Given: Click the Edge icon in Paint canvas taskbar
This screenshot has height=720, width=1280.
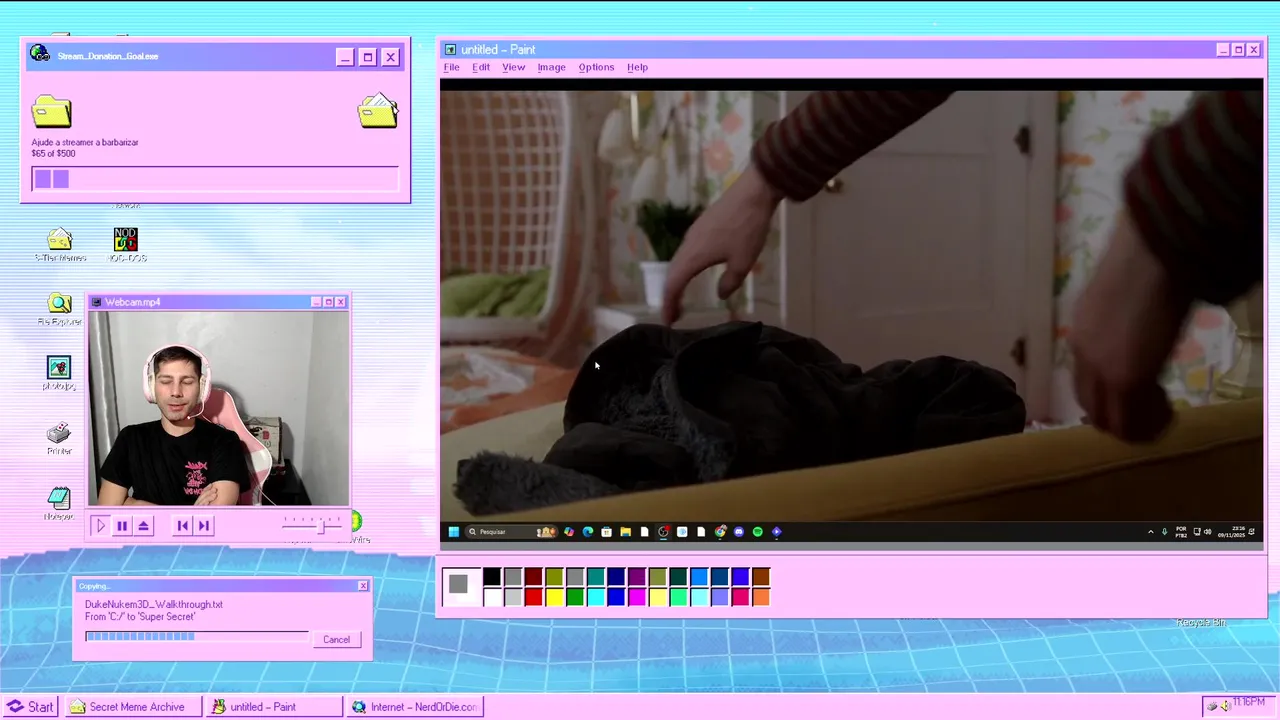Looking at the screenshot, I should coord(588,532).
